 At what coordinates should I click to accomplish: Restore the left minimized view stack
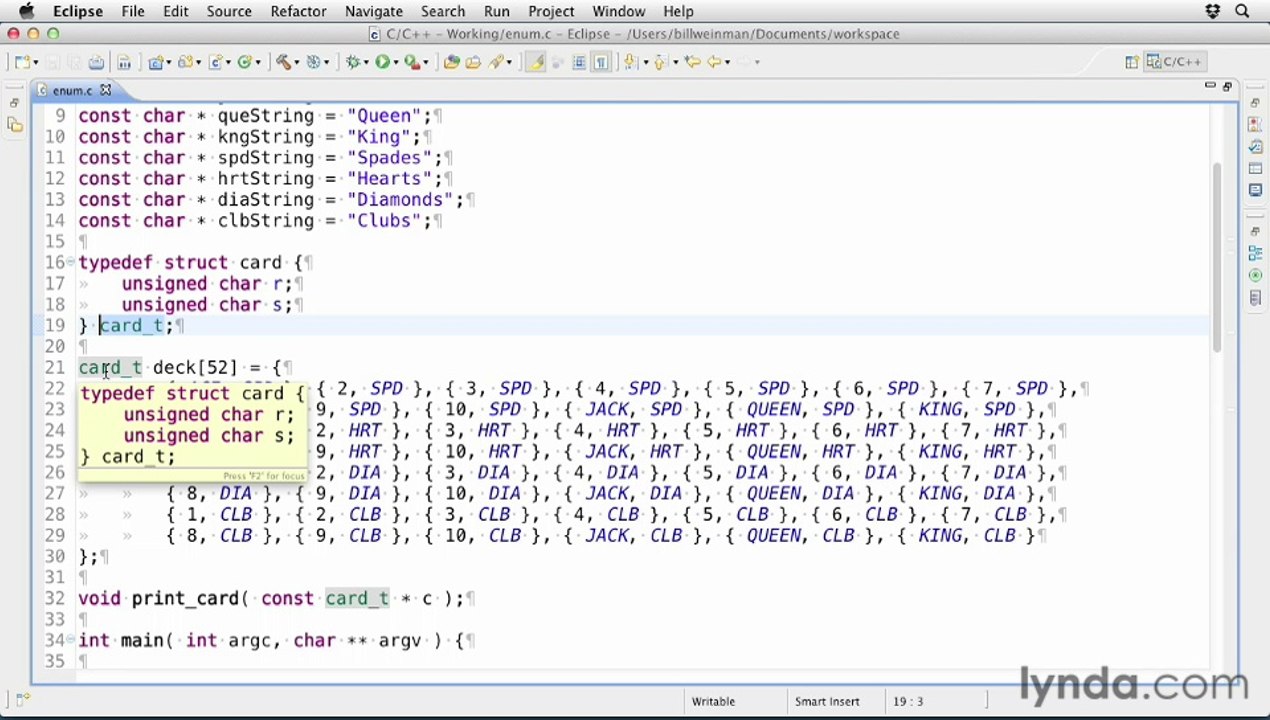(x=14, y=103)
